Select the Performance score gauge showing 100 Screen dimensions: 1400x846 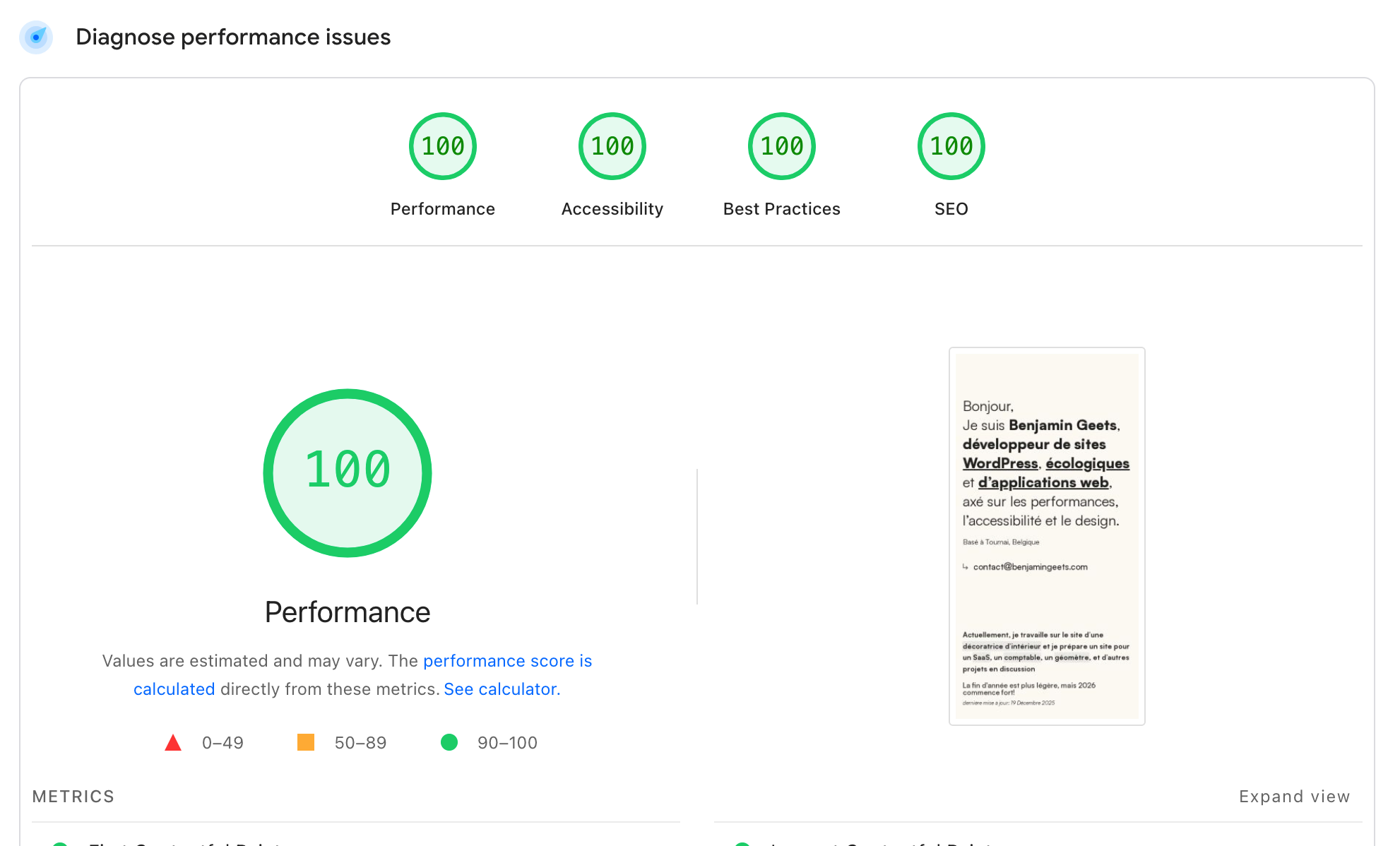tap(442, 146)
